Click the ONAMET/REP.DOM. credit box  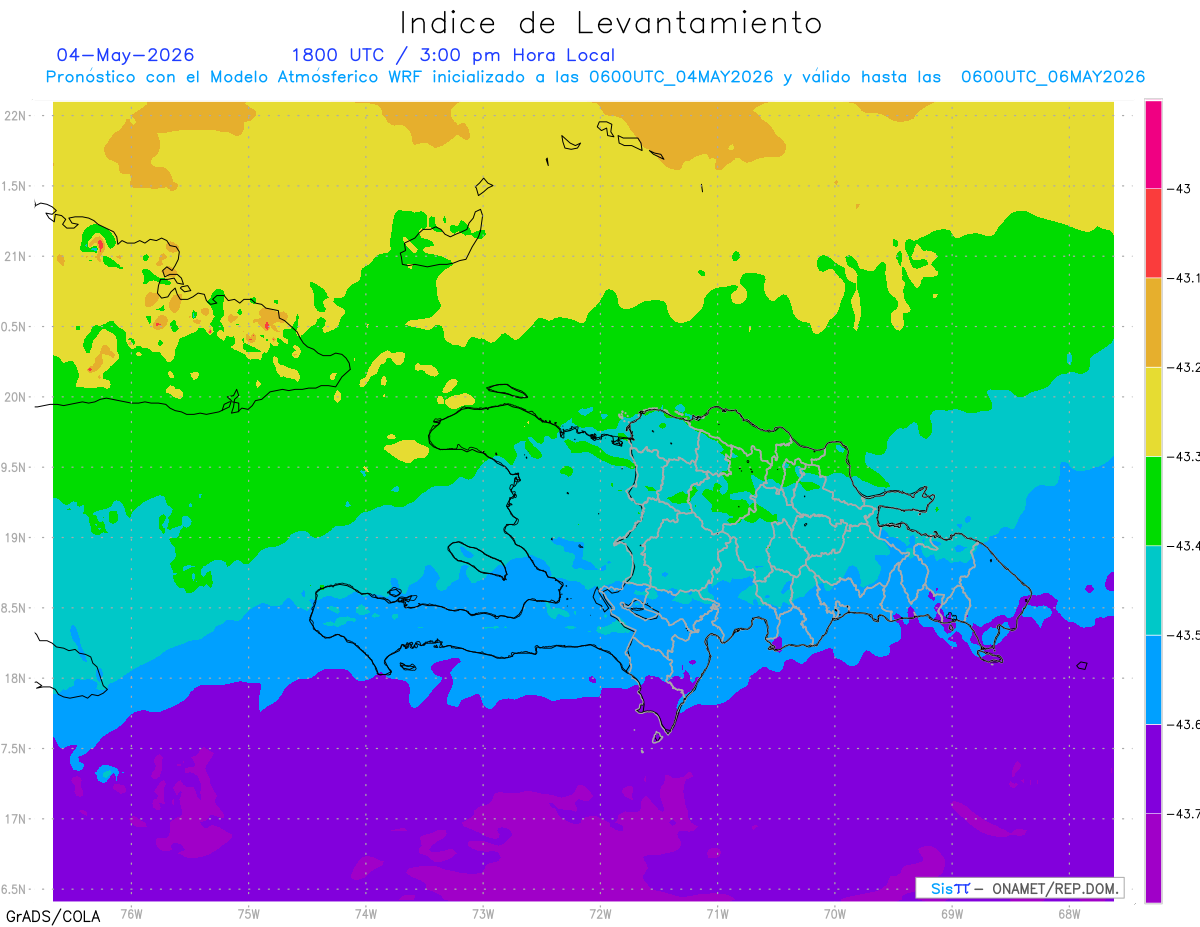pos(1020,888)
